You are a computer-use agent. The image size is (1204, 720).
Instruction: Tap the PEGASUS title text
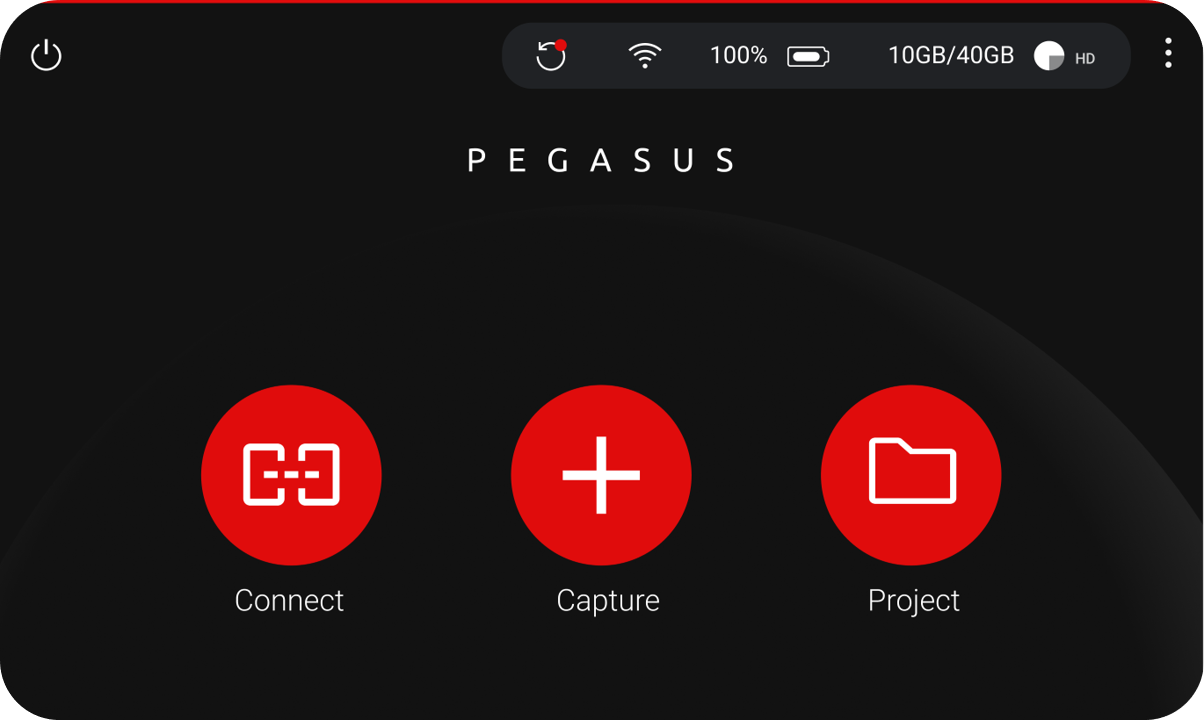tap(602, 161)
